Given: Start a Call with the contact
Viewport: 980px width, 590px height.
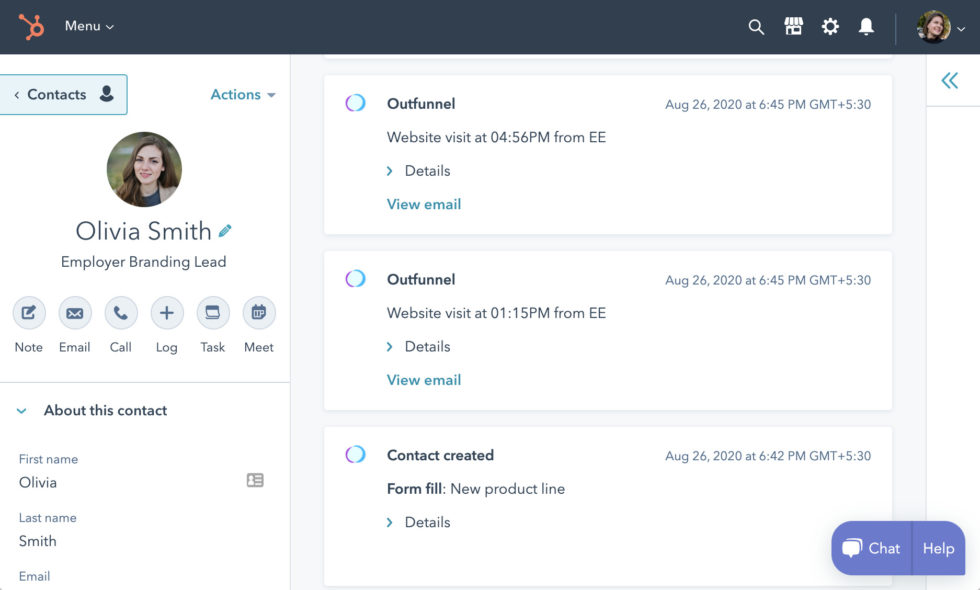Looking at the screenshot, I should [x=120, y=313].
